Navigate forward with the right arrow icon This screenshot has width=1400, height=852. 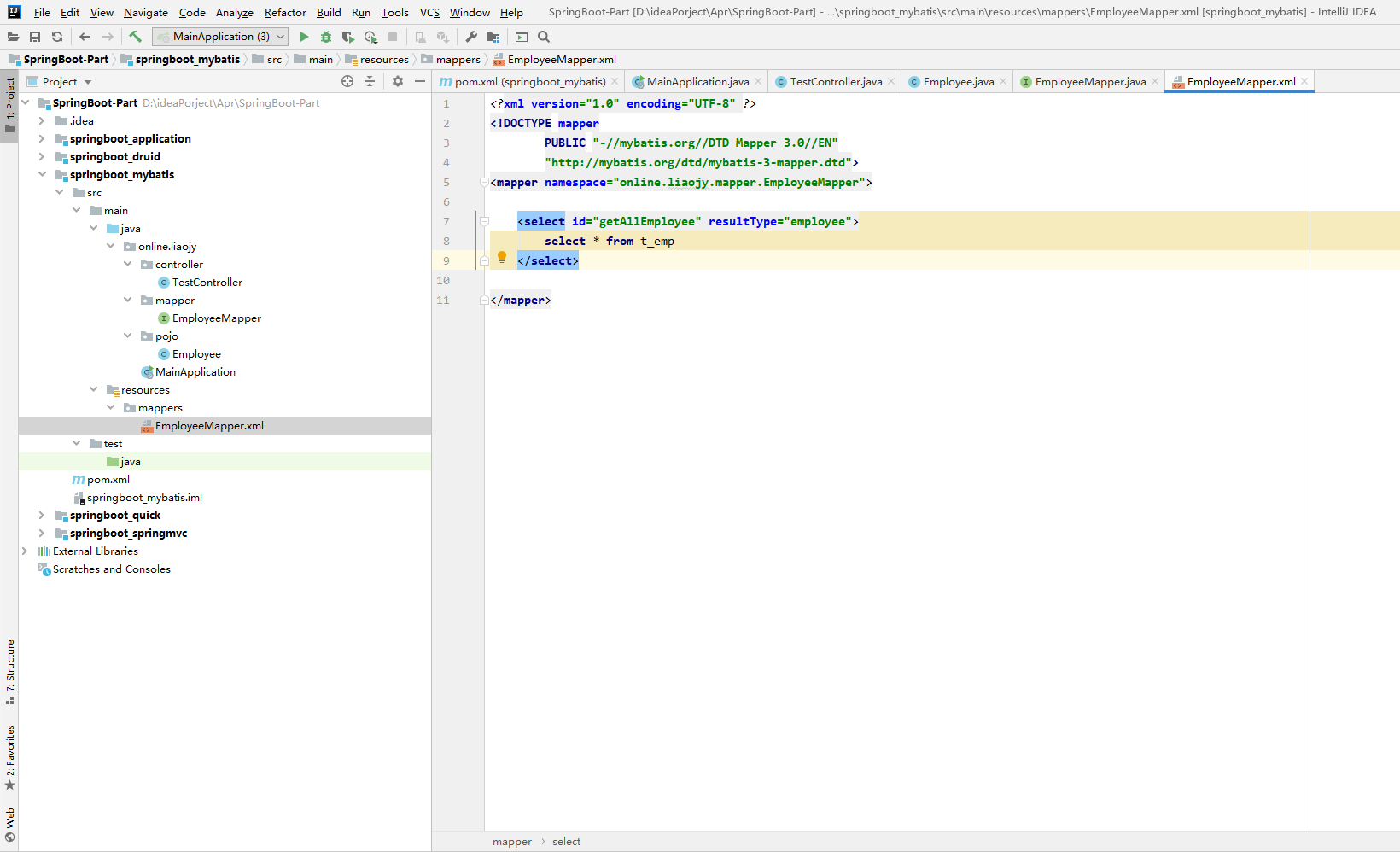pyautogui.click(x=108, y=37)
